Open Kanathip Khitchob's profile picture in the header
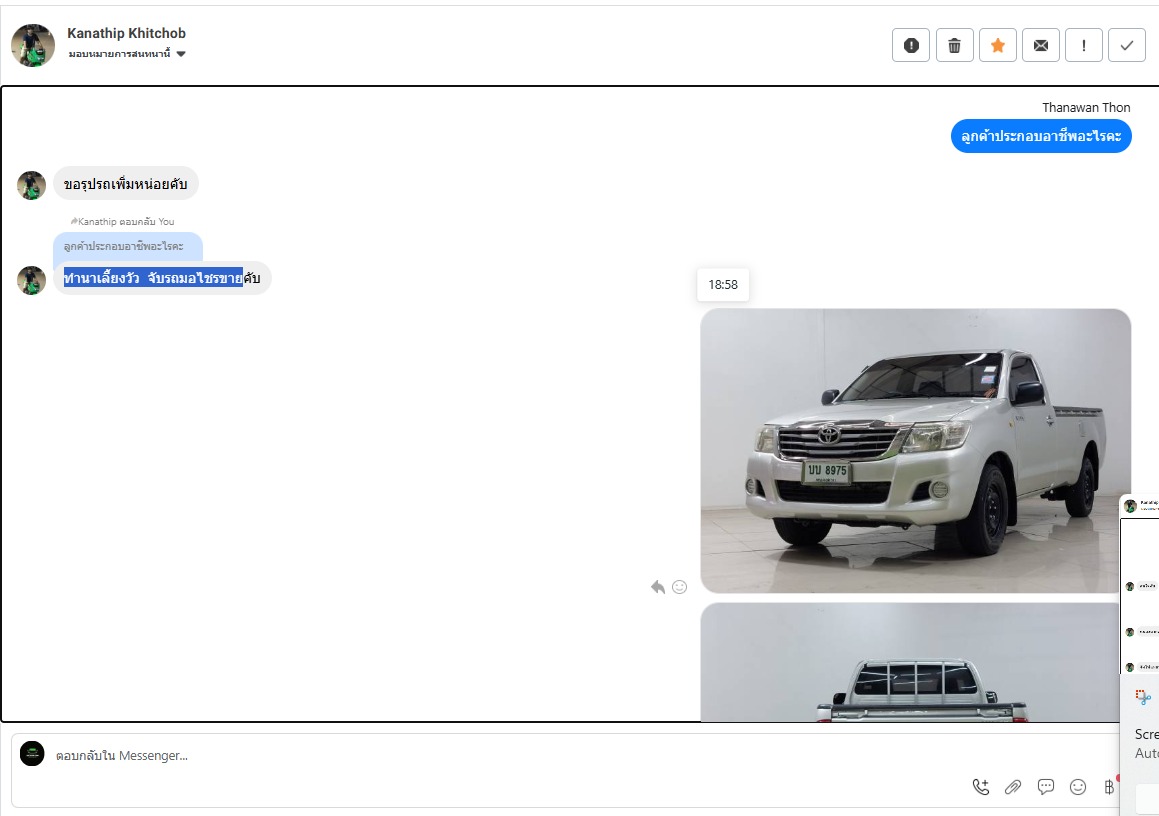The height and width of the screenshot is (816, 1159). 33,45
